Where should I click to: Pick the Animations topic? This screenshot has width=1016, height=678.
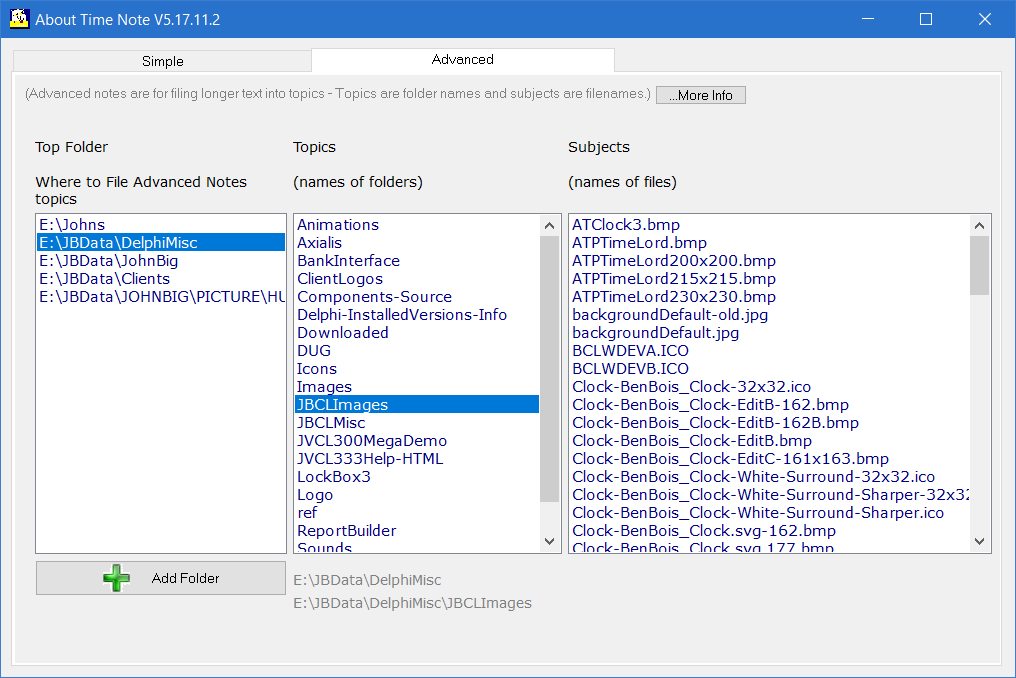(x=338, y=225)
